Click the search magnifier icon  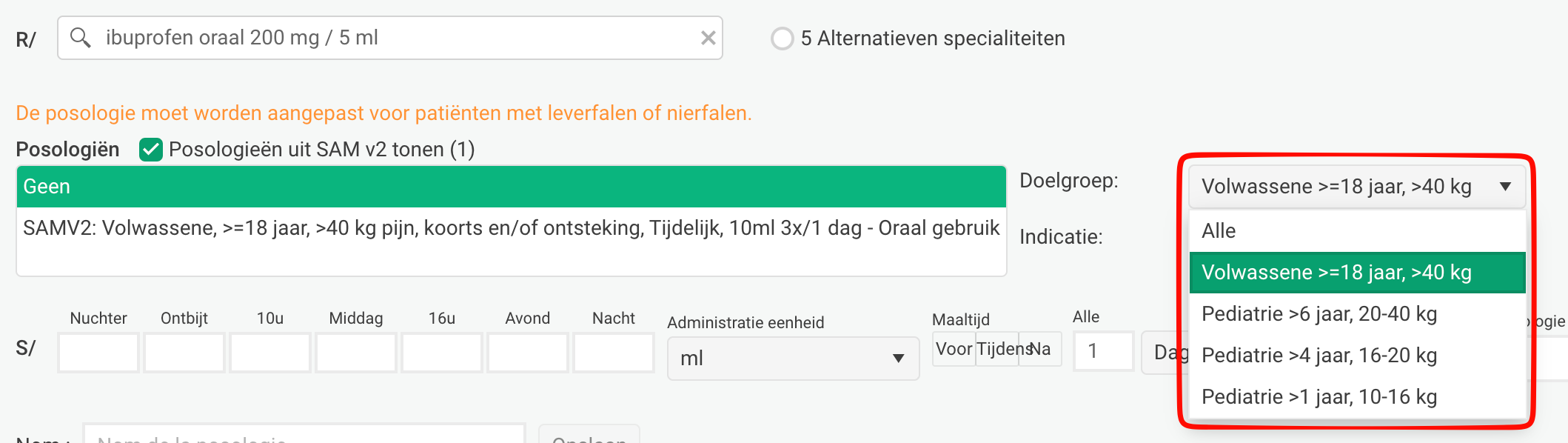(x=80, y=38)
